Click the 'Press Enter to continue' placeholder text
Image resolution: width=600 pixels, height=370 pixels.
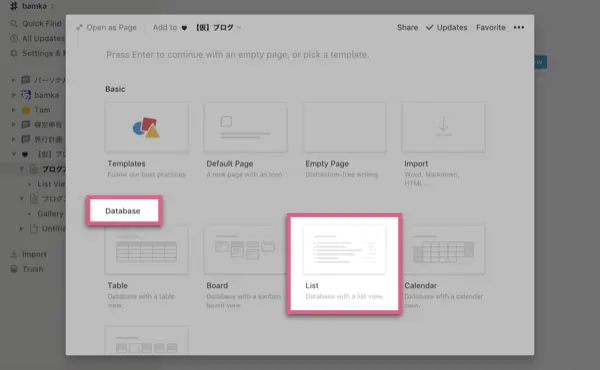coord(237,55)
